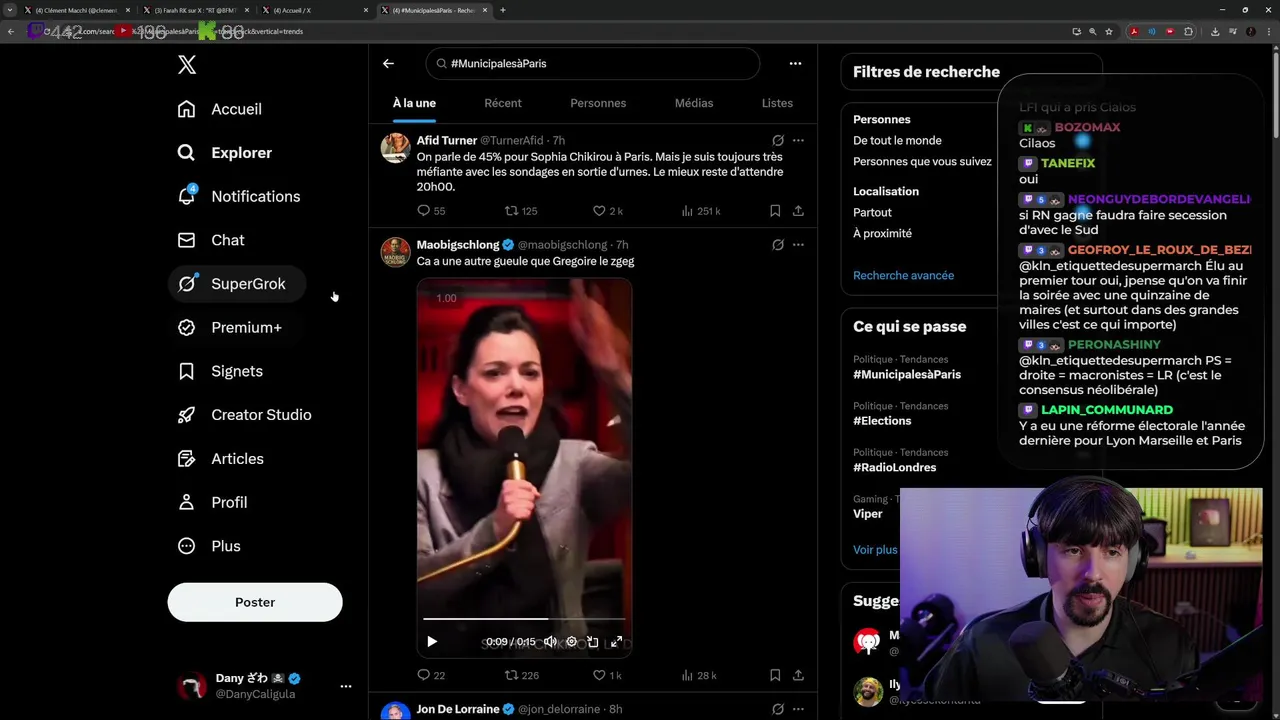Mute the video volume icon

(550, 642)
